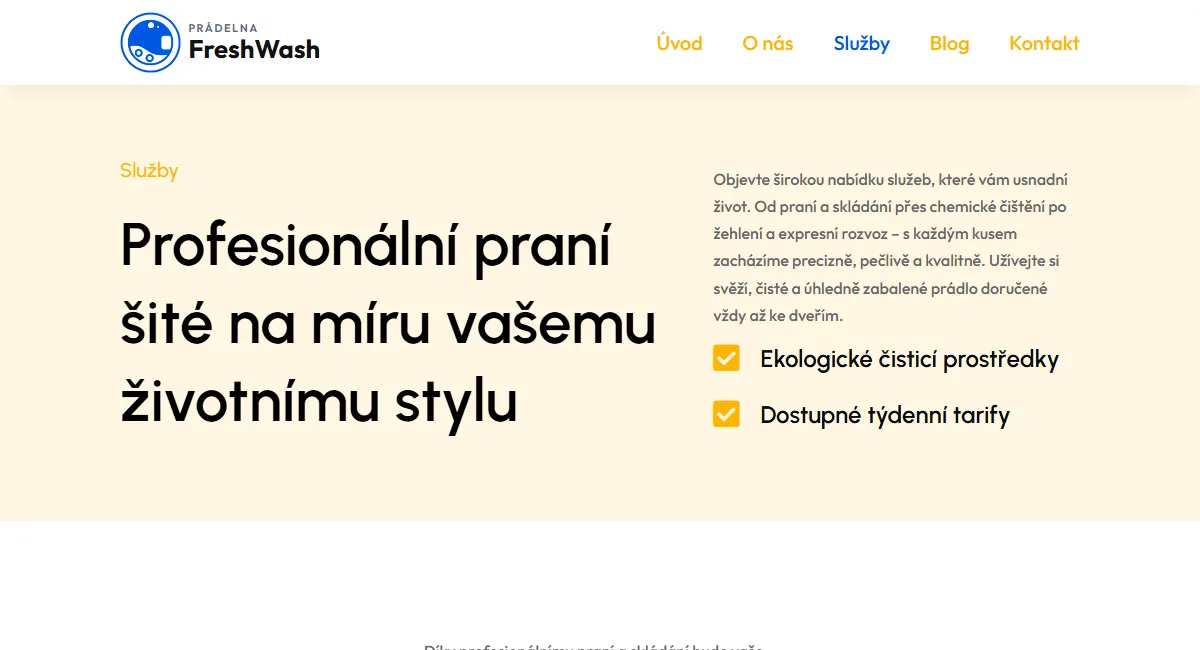Select the Služby navigation item
Image resolution: width=1200 pixels, height=650 pixels.
pyautogui.click(x=862, y=43)
